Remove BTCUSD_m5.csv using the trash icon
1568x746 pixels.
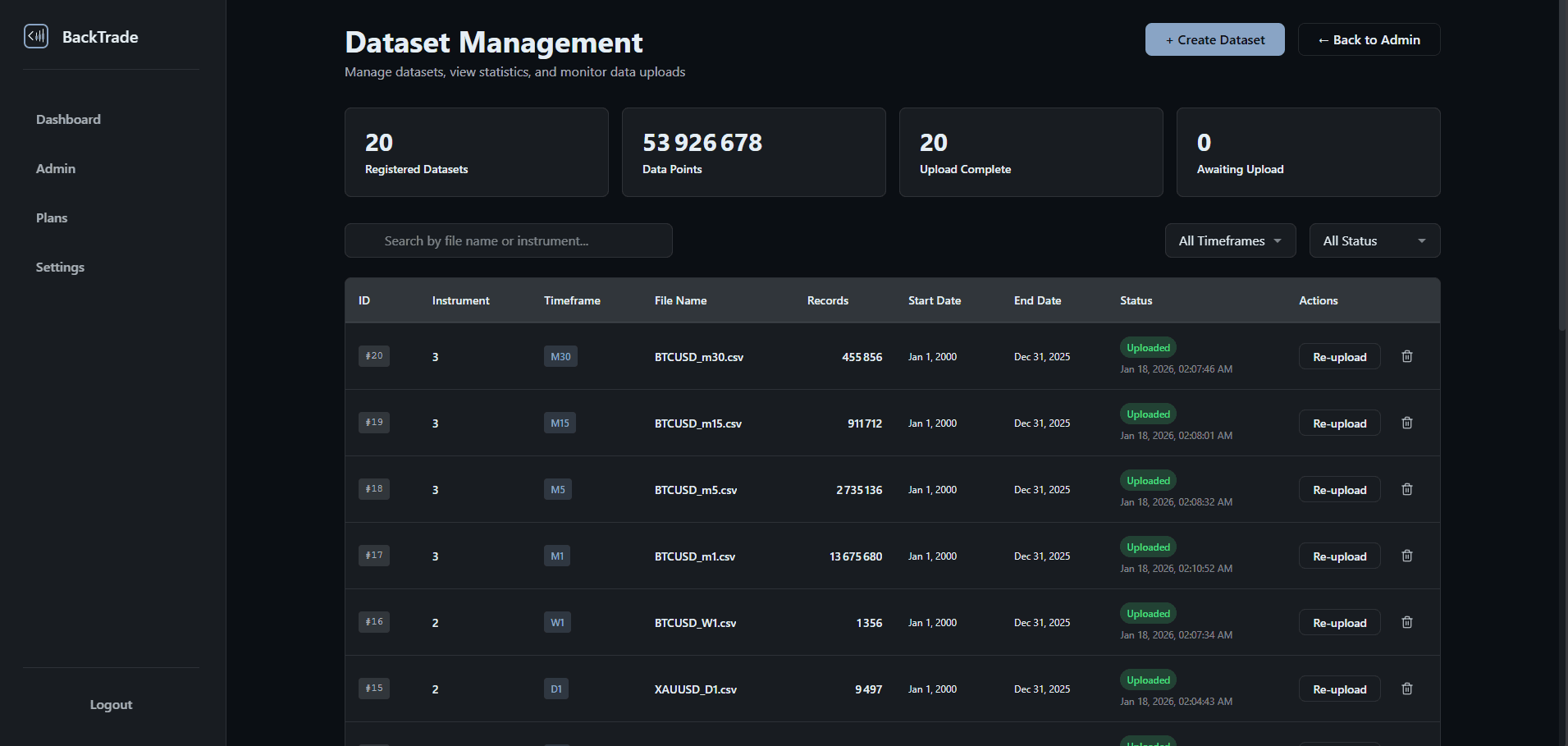(x=1406, y=489)
